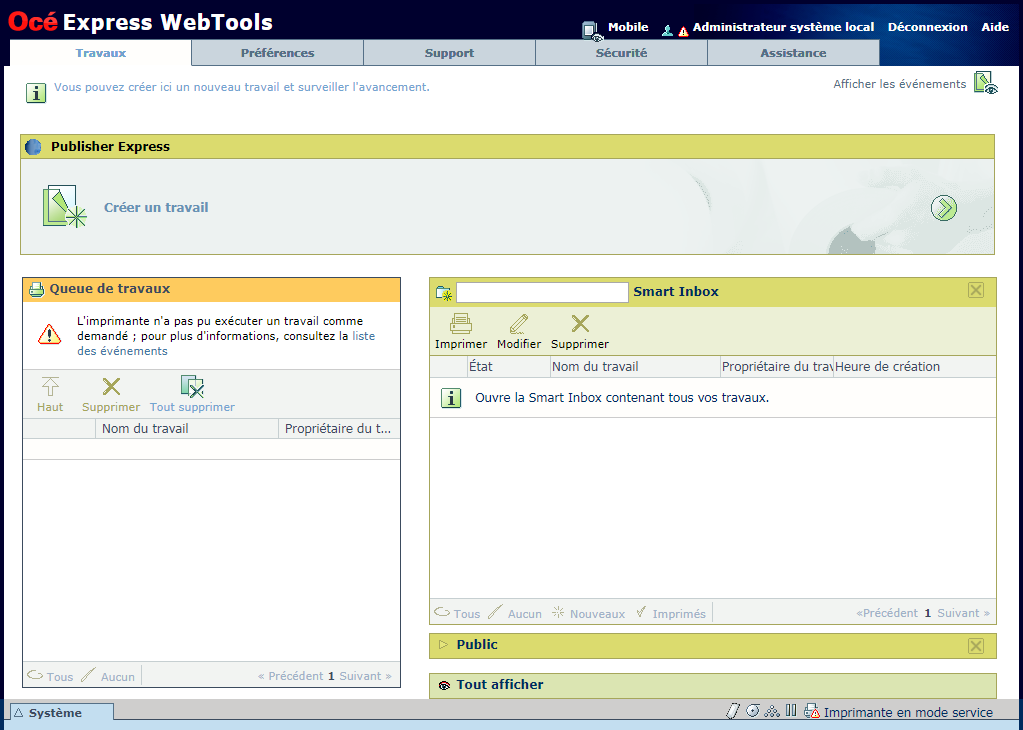Click the Mobile view icon

(x=592, y=31)
